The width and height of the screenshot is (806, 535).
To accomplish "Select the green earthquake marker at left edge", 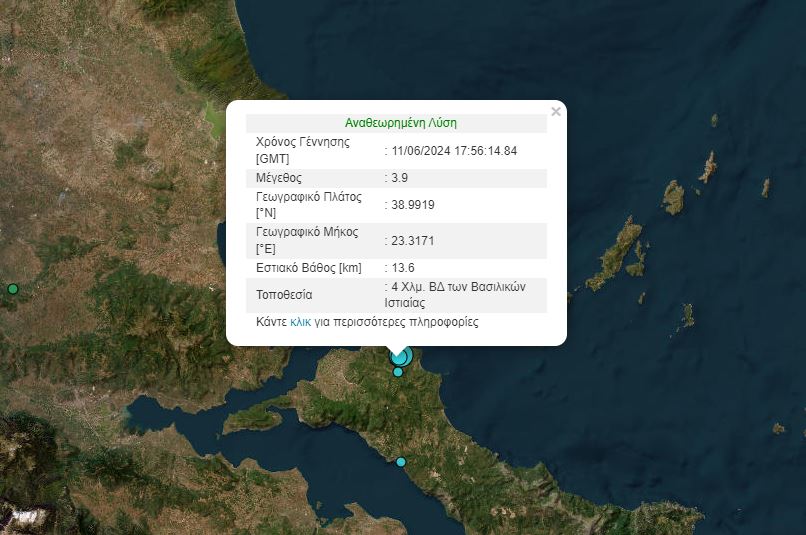I will pos(12,289).
